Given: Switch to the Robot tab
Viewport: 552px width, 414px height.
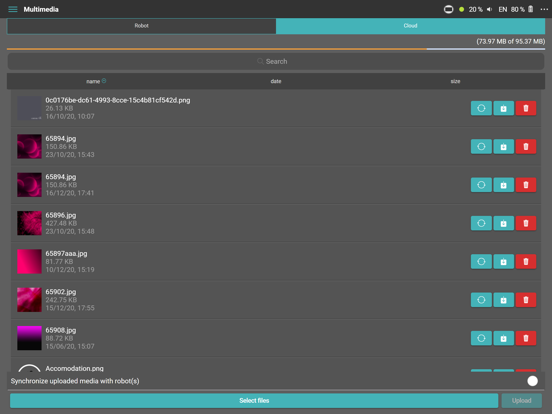Looking at the screenshot, I should [142, 26].
